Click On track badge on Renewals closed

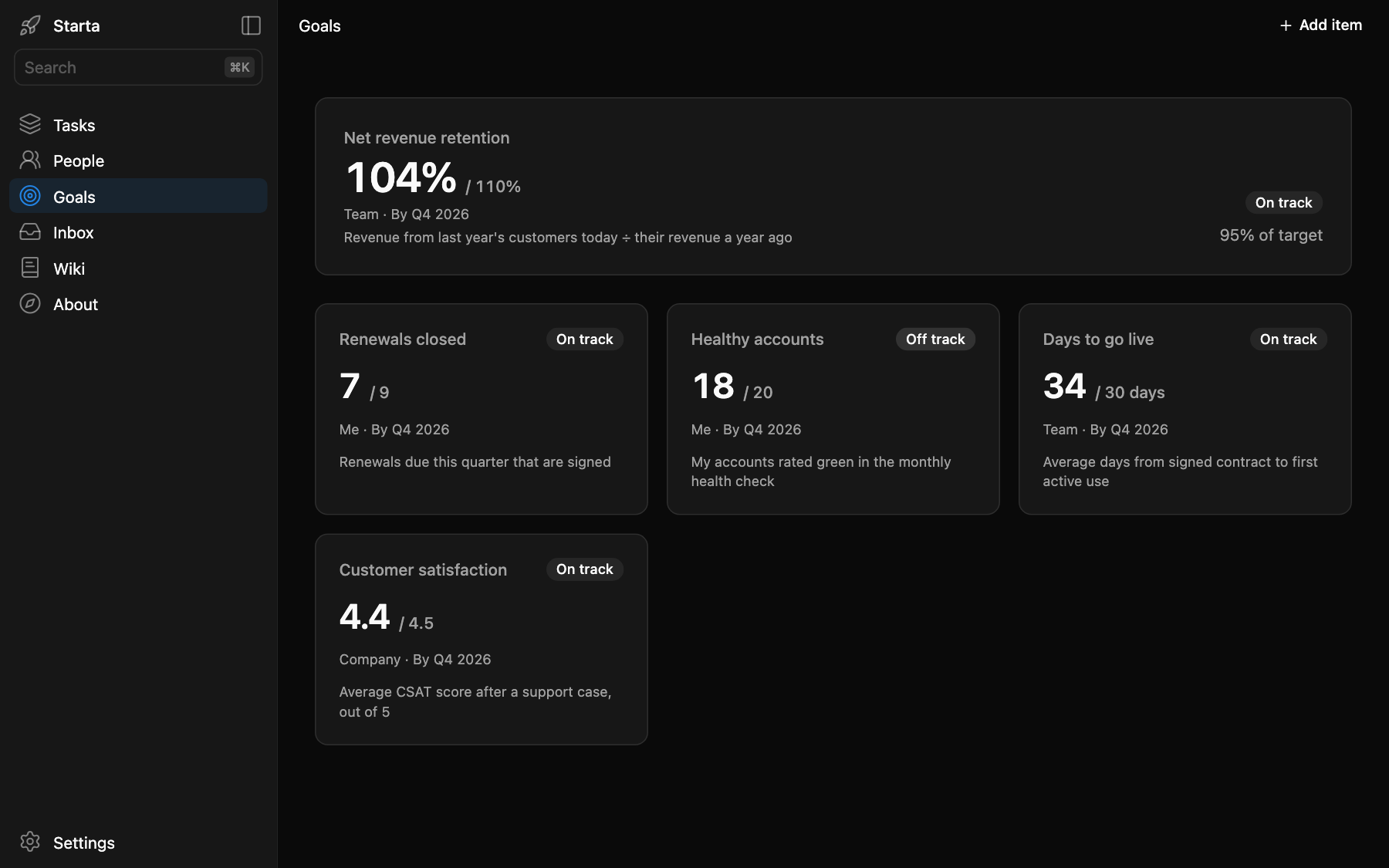coord(584,339)
